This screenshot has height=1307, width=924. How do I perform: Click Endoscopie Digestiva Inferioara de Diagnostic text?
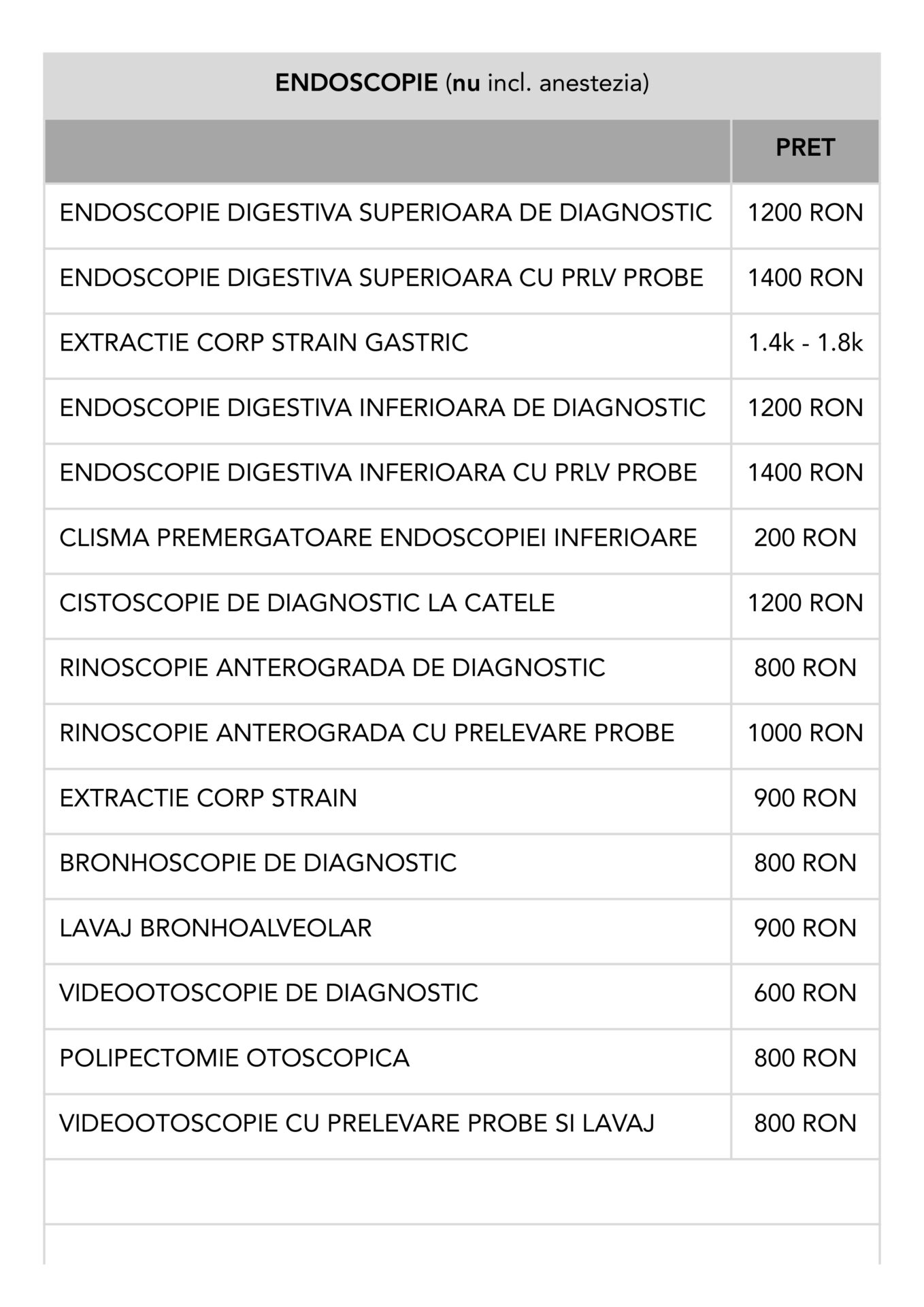tap(382, 408)
